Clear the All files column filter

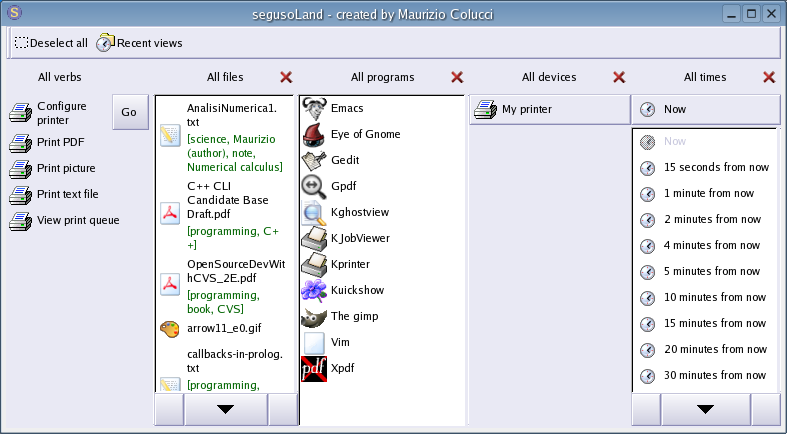pyautogui.click(x=286, y=77)
